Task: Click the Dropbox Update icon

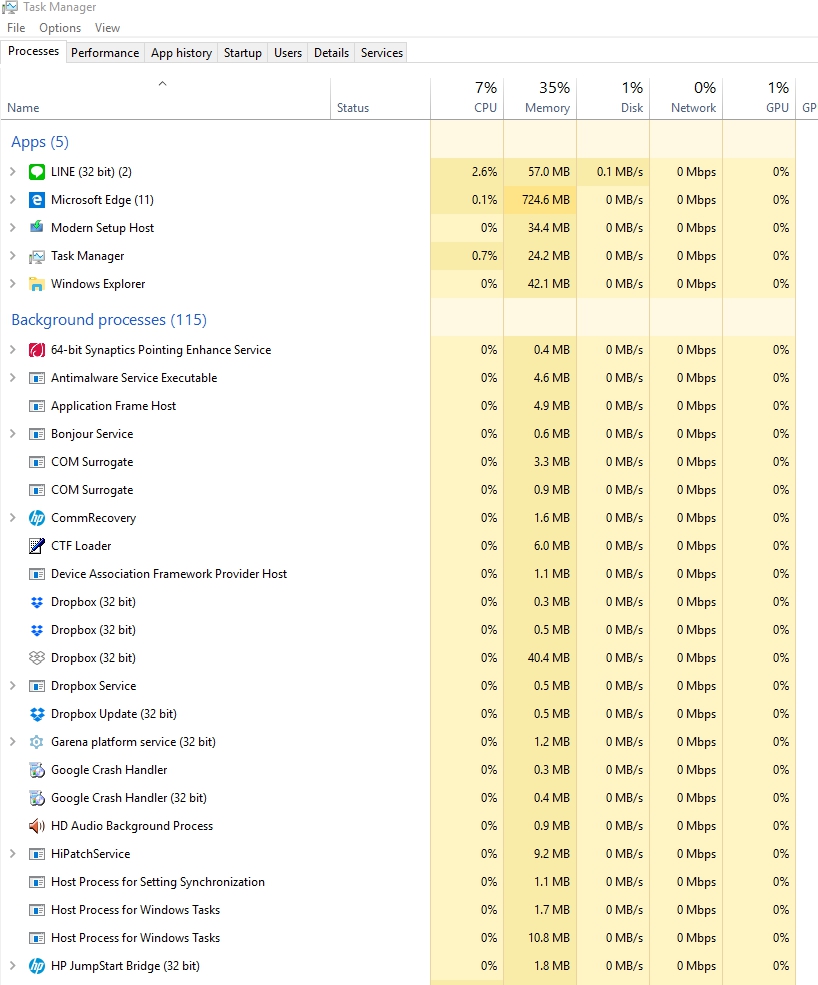Action: [x=37, y=714]
